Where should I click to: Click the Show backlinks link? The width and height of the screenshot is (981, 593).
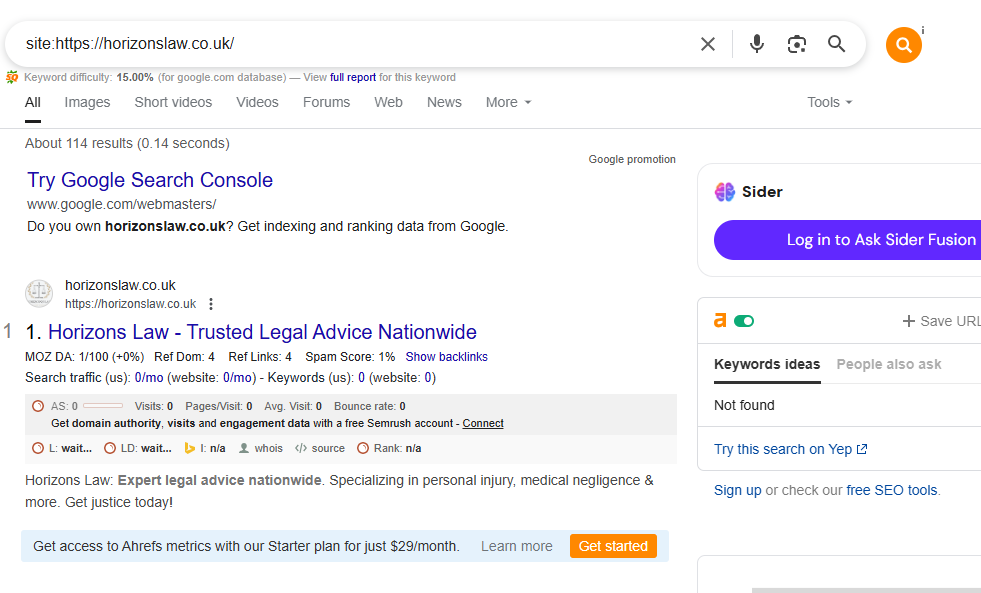click(x=447, y=357)
